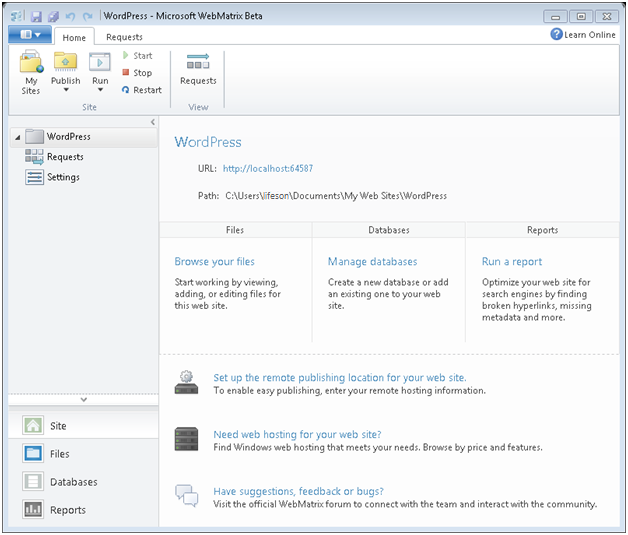Click the Files column header
The image size is (628, 535).
coord(235,230)
